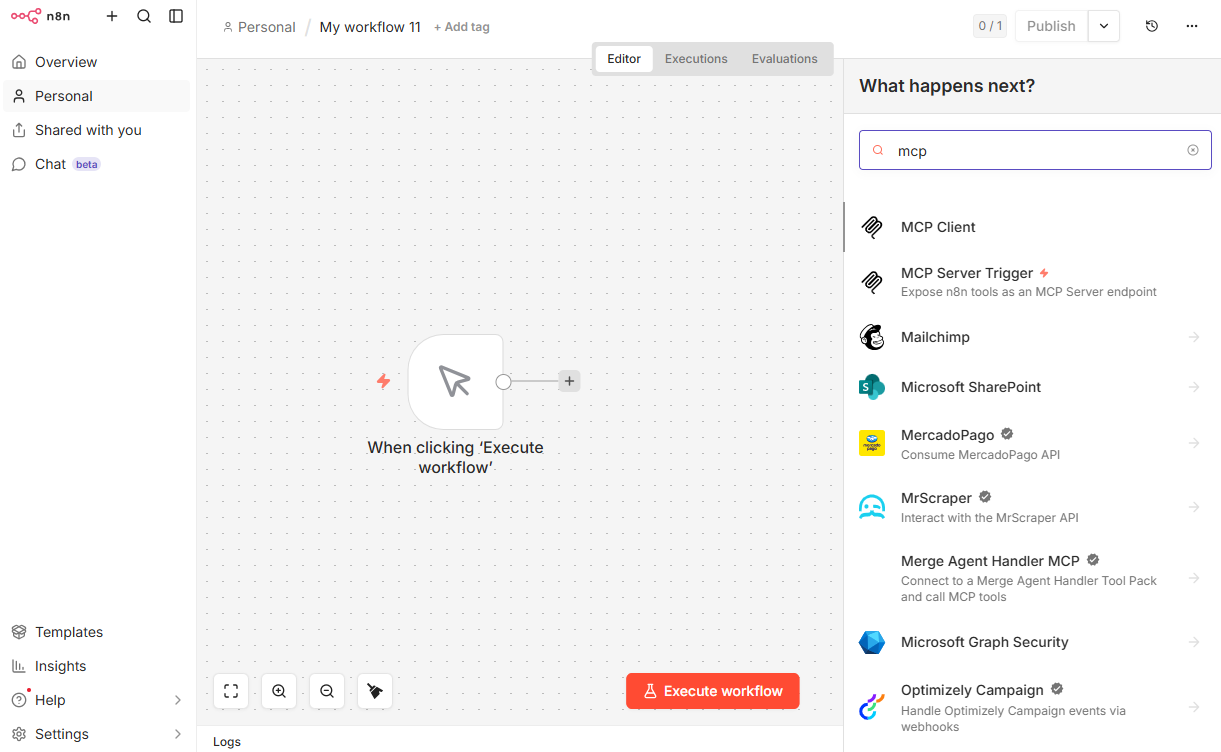Zoom out on the canvas

327,691
